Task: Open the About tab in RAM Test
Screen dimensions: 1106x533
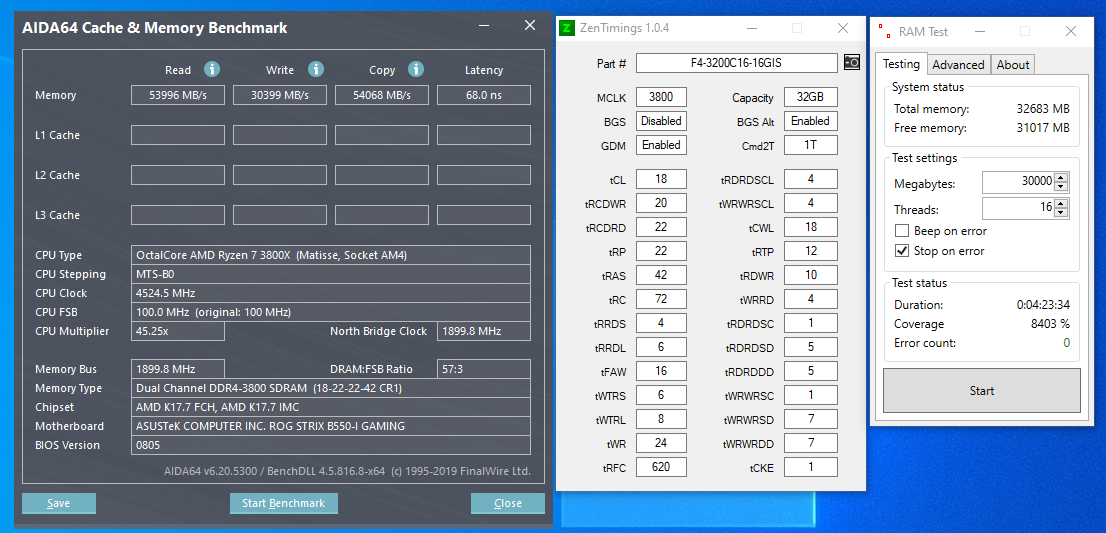Action: [1013, 64]
